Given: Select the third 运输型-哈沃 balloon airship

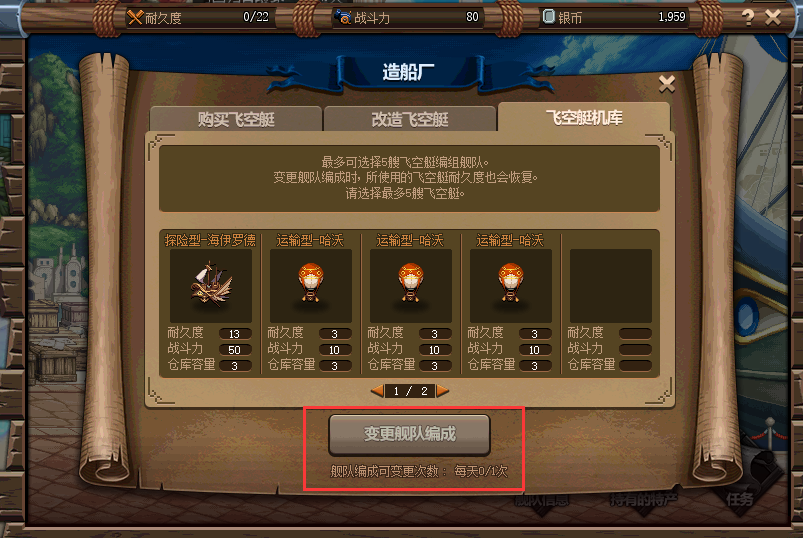Looking at the screenshot, I should (511, 286).
